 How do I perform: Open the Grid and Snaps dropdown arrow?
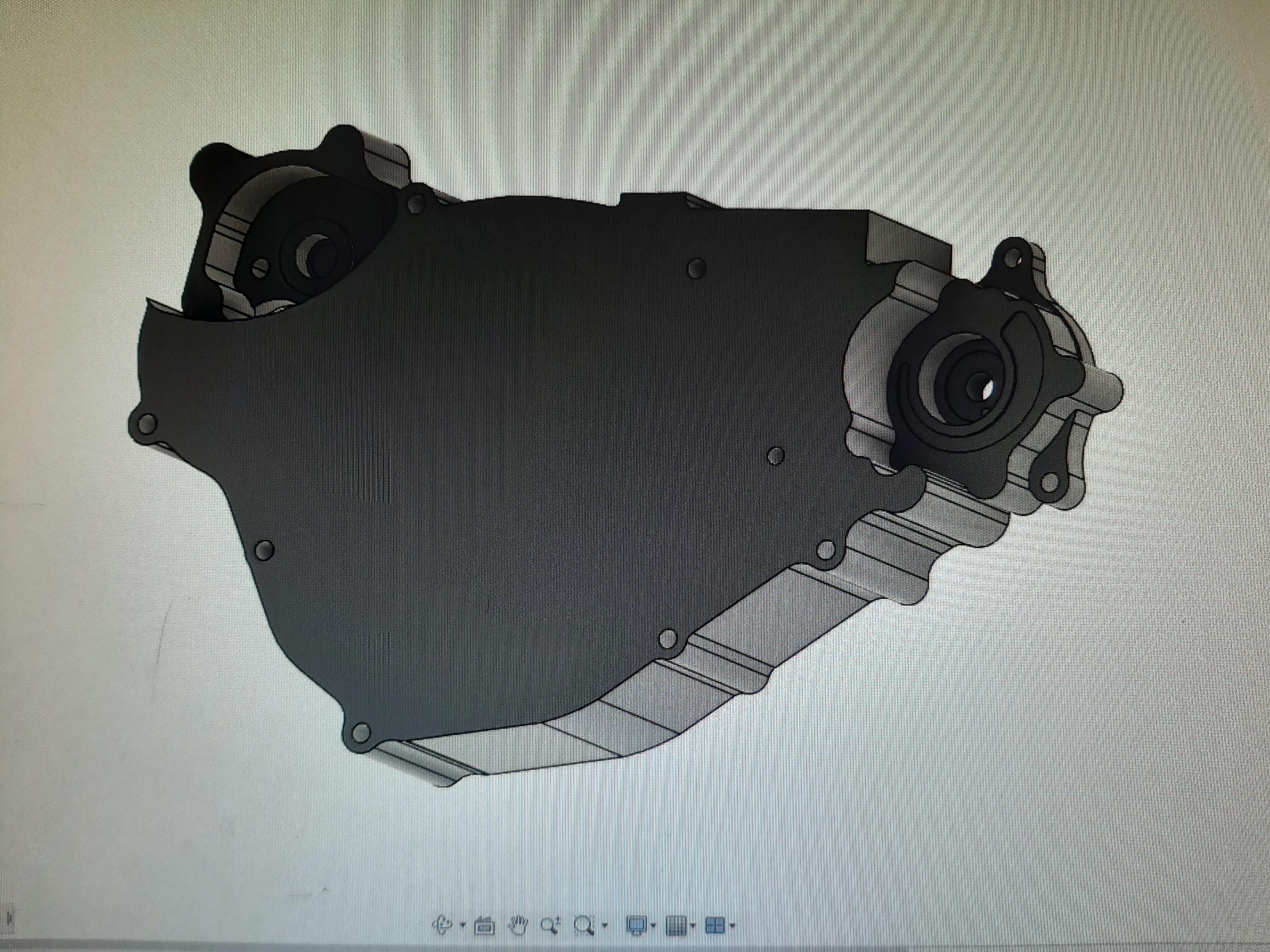pos(693,925)
